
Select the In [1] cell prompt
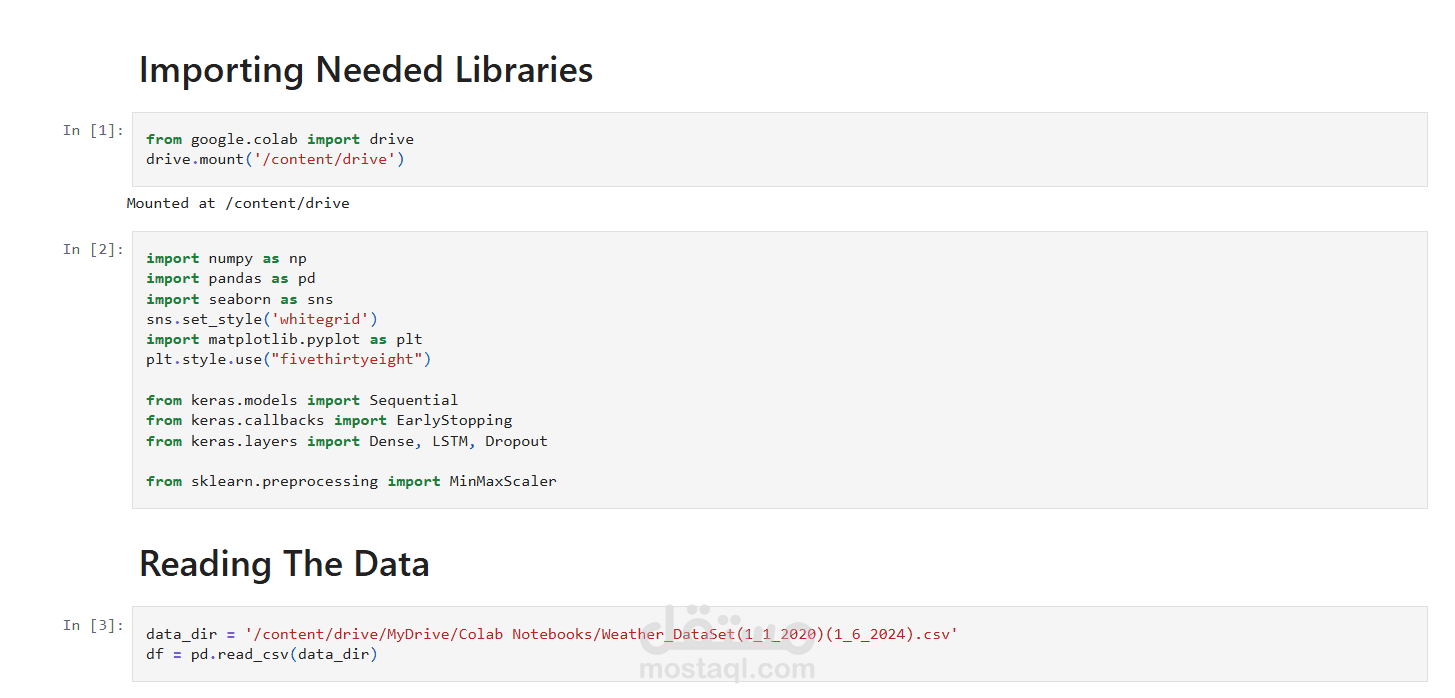(x=93, y=130)
